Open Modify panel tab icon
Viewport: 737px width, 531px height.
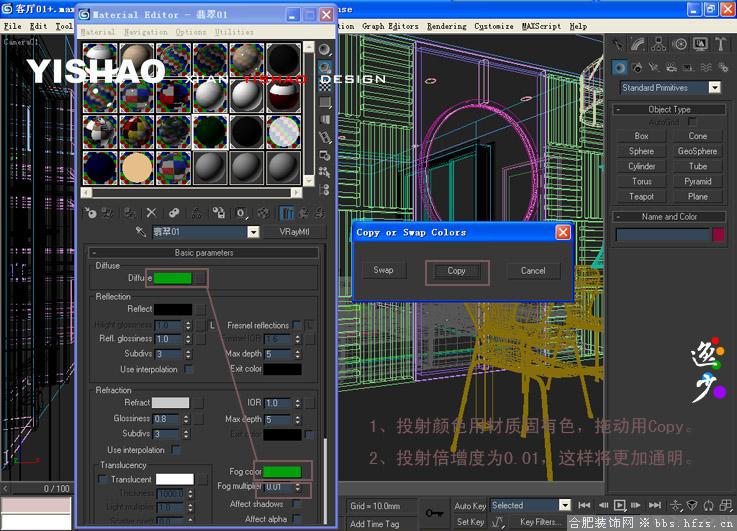pos(637,44)
